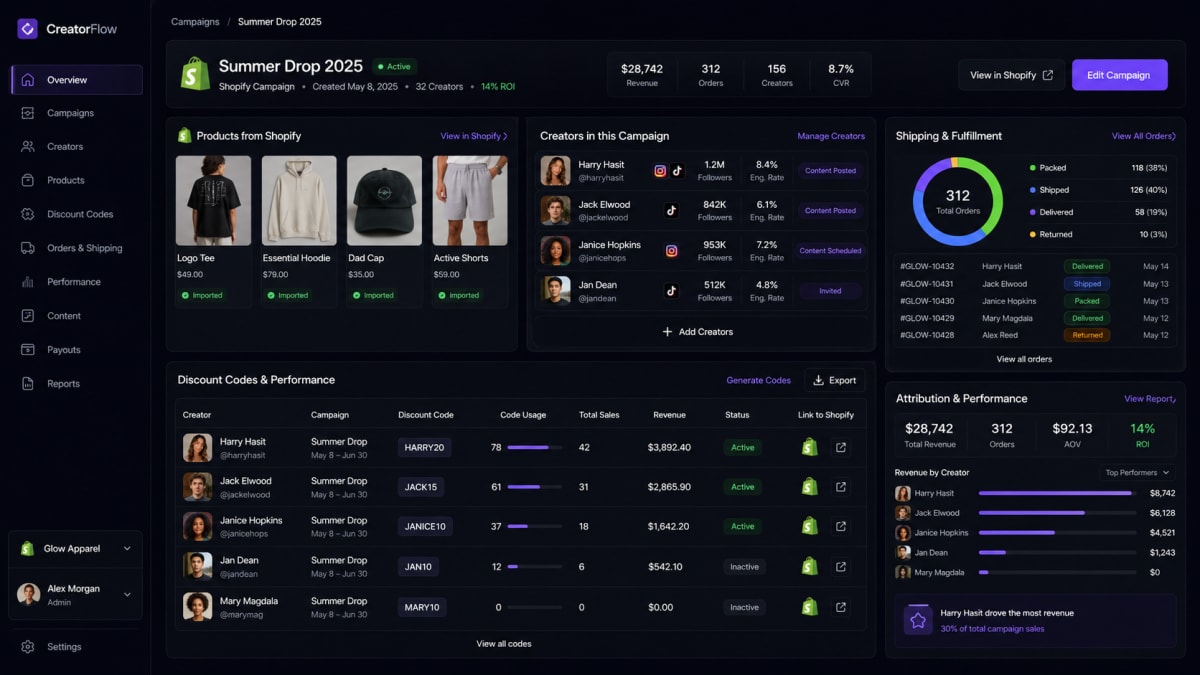
Task: Click the Inactive status badge for MARY10
Action: click(744, 607)
